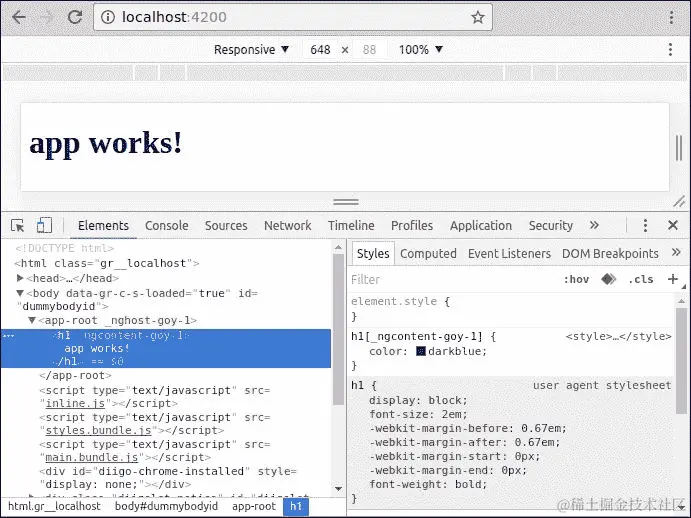The height and width of the screenshot is (518, 691).
Task: Select the html class="gr__localhost" row
Action: [x=107, y=263]
